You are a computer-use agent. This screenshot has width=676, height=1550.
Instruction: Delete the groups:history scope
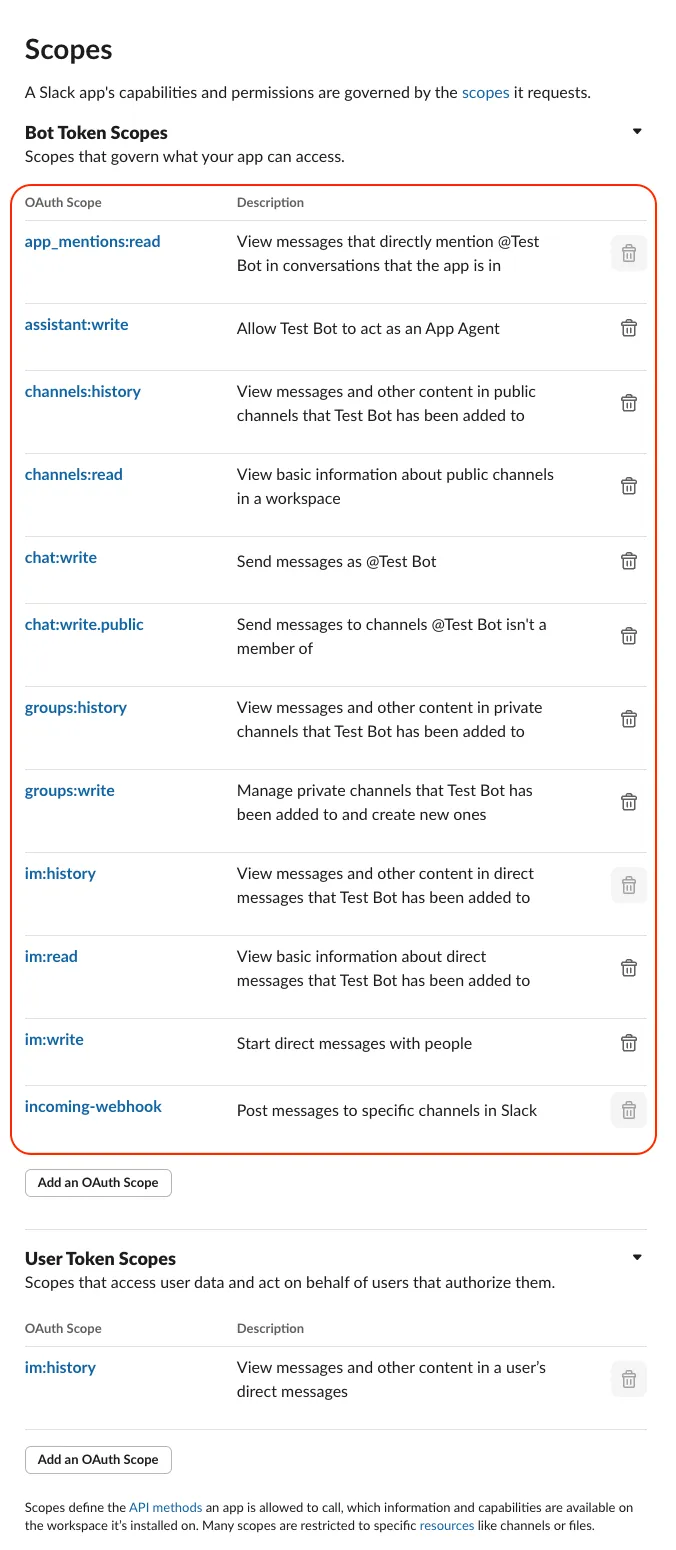629,719
